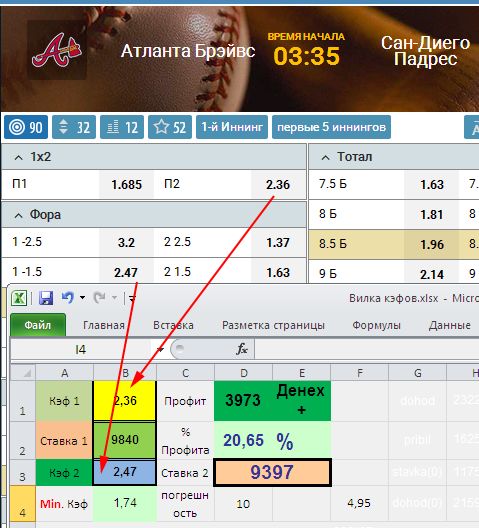
Task: Open the Данные ribbon tab
Action: (449, 325)
